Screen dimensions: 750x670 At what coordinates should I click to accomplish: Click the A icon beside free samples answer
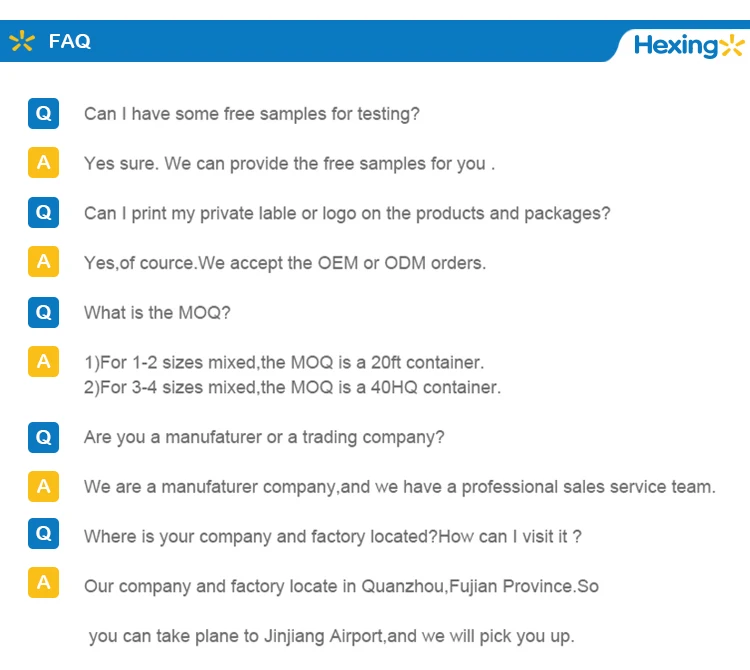pyautogui.click(x=43, y=162)
